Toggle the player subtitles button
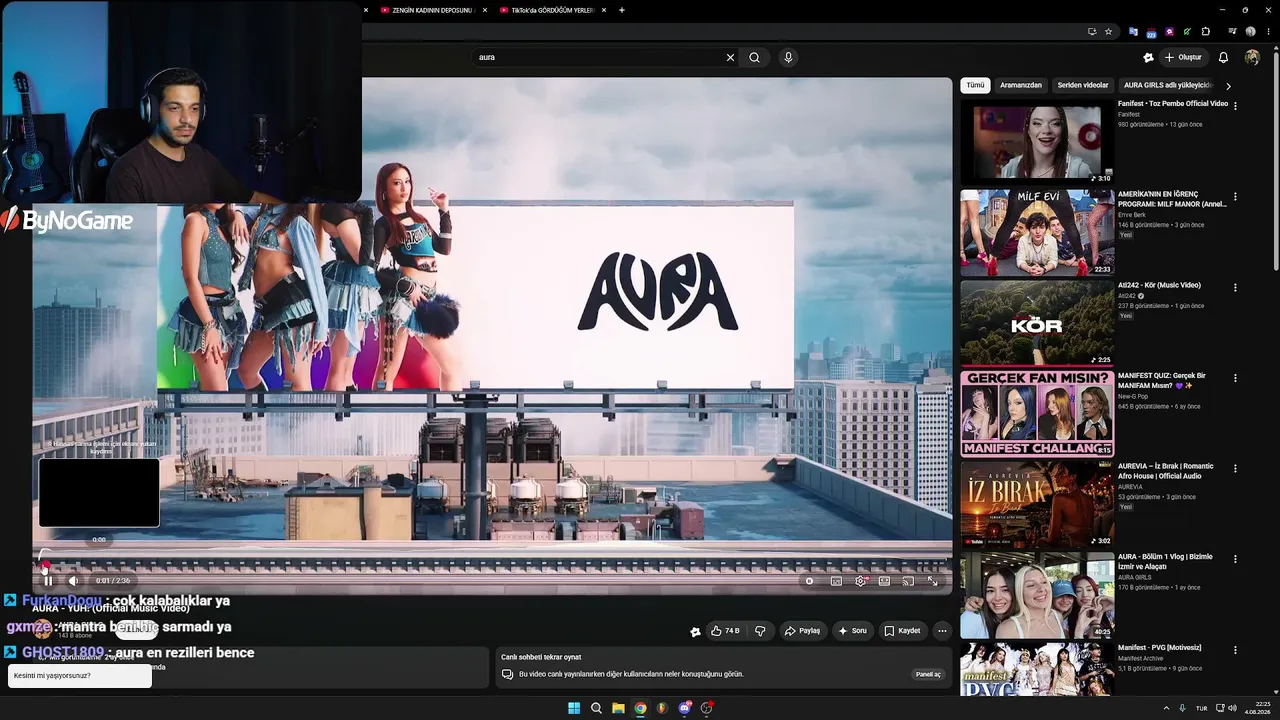 836,581
